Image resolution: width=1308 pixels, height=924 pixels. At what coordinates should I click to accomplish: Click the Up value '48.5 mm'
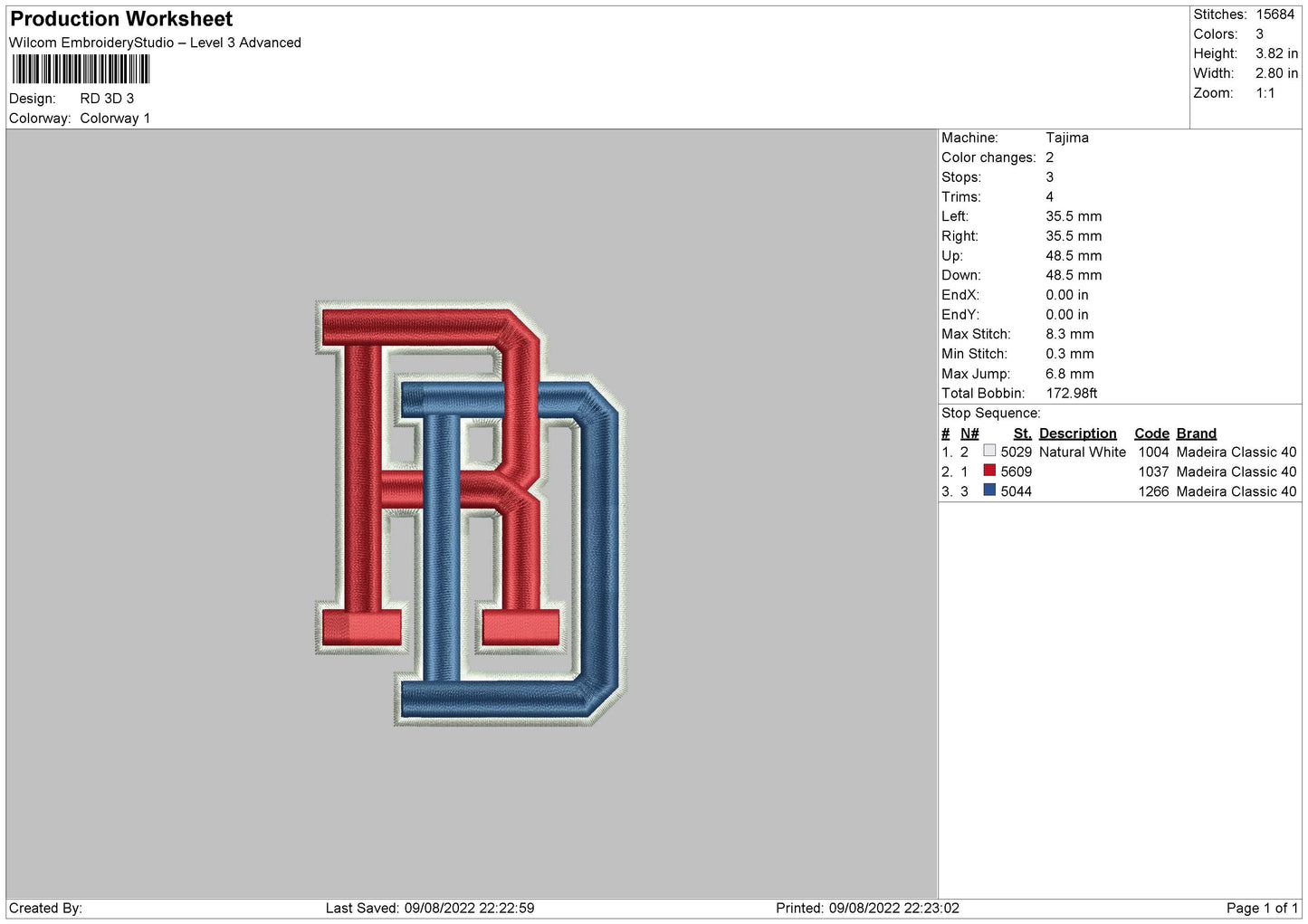click(x=1074, y=256)
